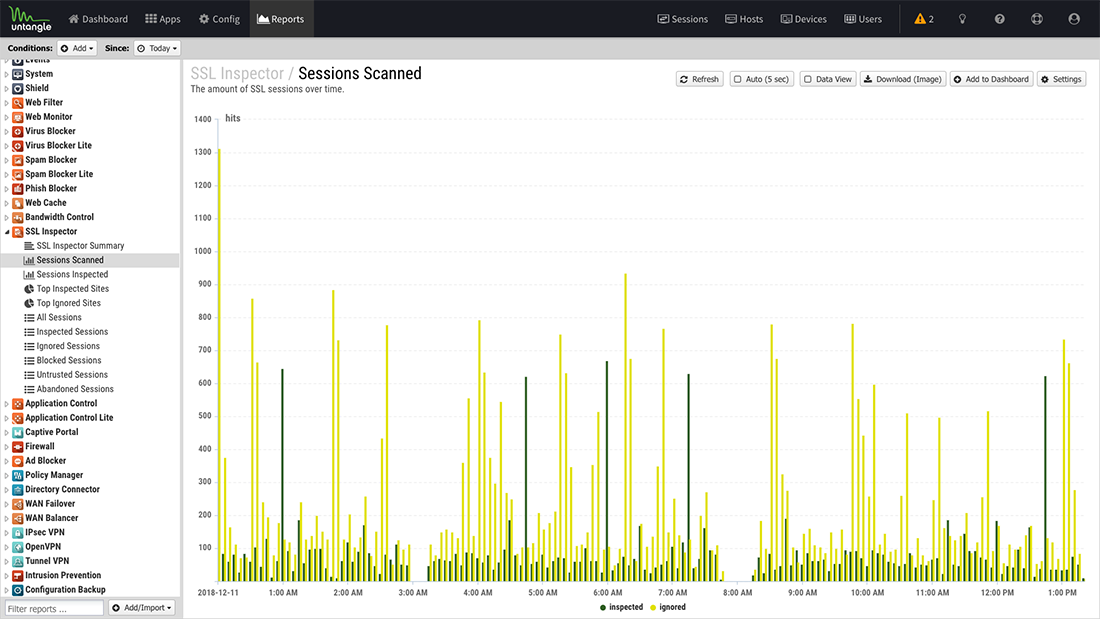Click the lightbulb suggestions icon
Viewport: 1100px width, 619px height.
coord(962,19)
